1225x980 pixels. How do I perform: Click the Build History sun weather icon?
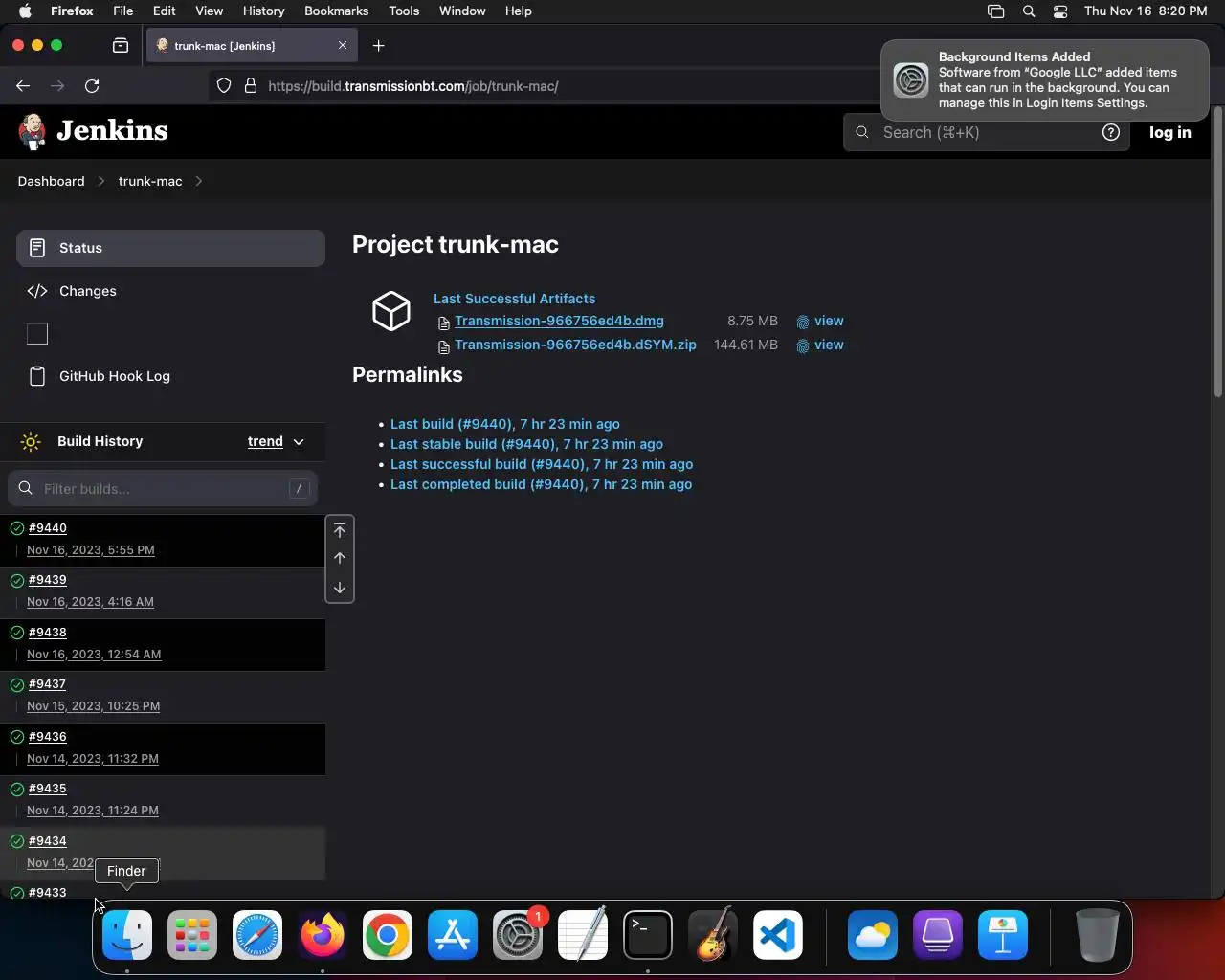point(31,442)
